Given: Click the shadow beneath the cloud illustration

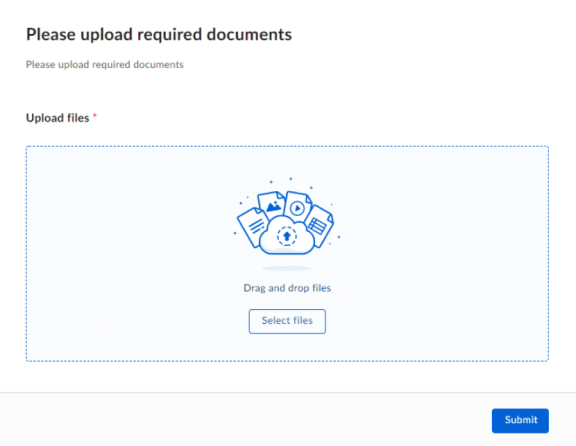Looking at the screenshot, I should coord(287,268).
